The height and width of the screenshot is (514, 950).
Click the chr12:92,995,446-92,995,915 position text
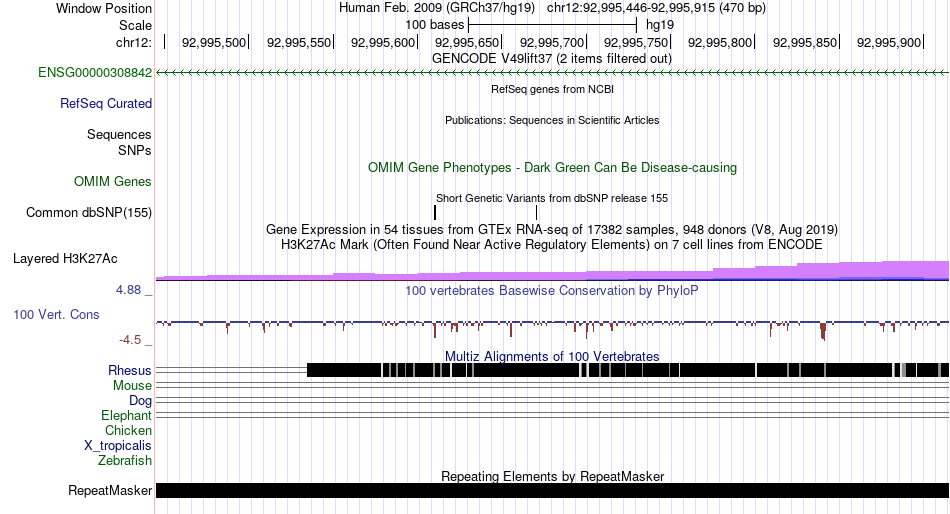pyautogui.click(x=656, y=8)
